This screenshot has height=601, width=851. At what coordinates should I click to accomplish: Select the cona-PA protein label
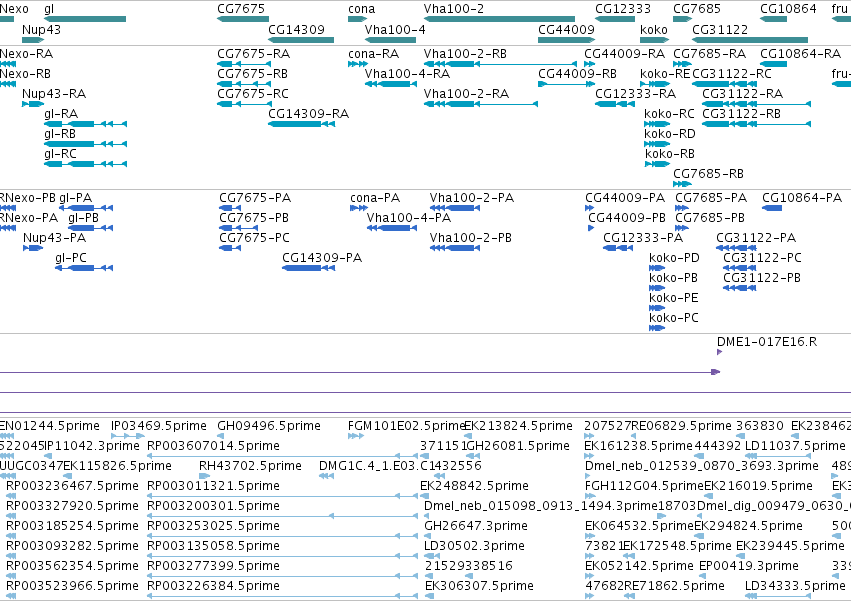coord(375,198)
